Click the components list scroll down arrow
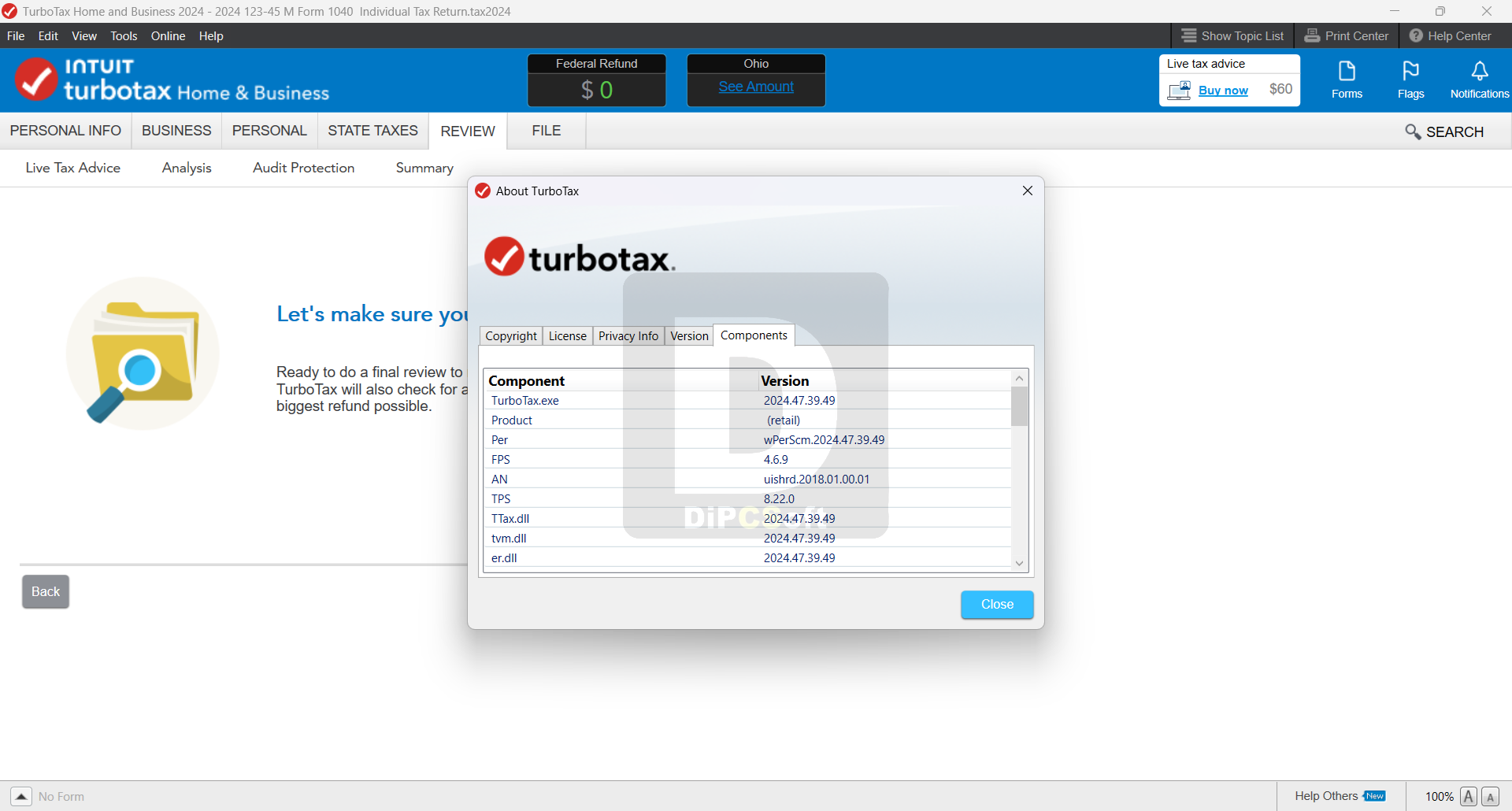This screenshot has height=811, width=1512. pos(1019,563)
